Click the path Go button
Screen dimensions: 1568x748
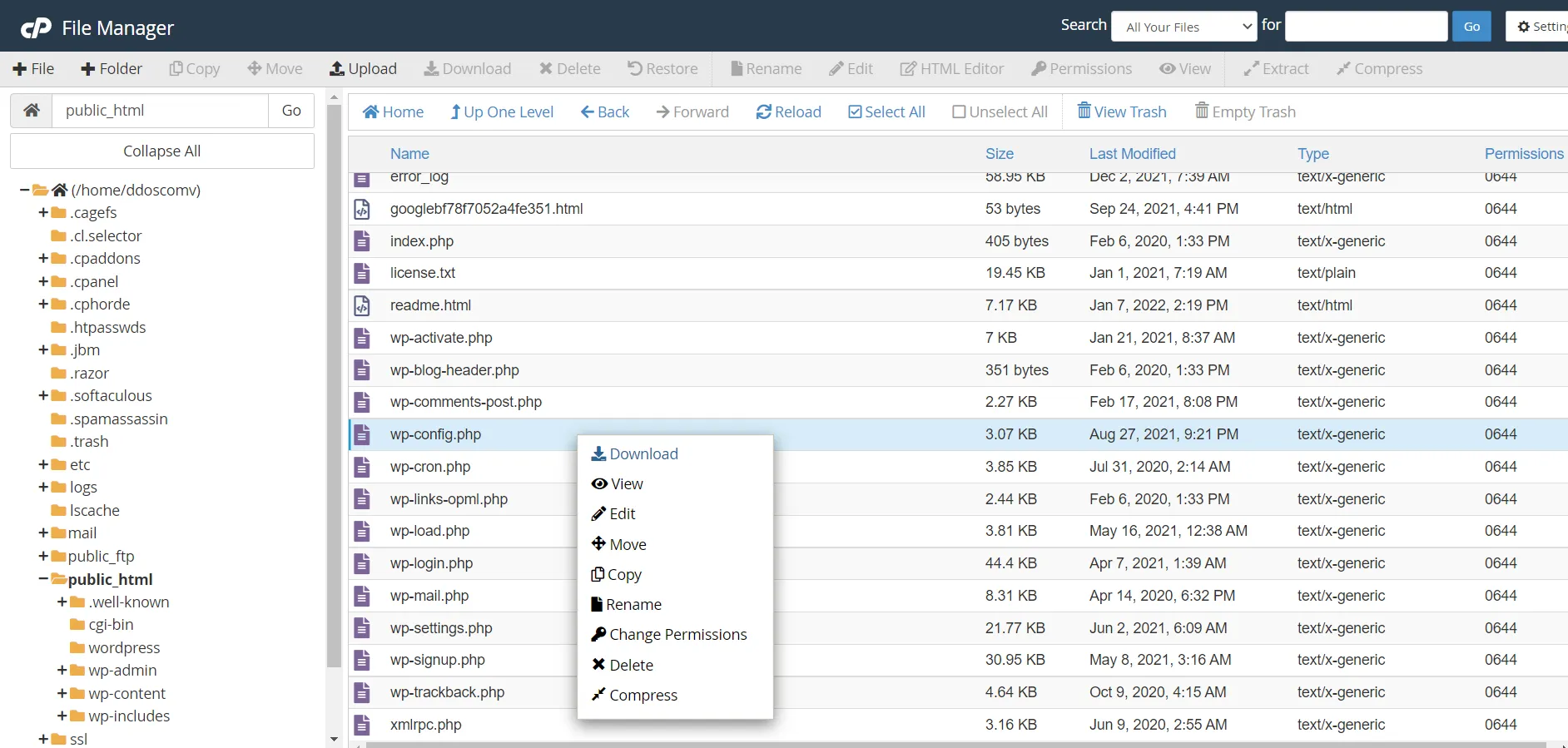291,110
